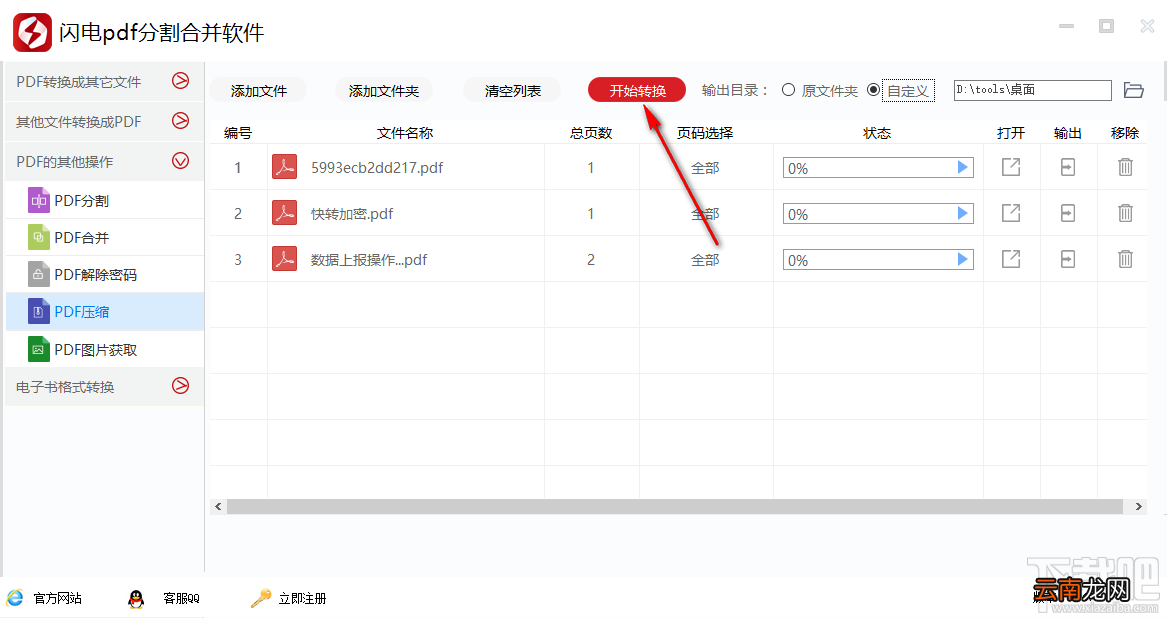The image size is (1167, 618).
Task: Click horizontal scrollbar right arrow
Action: pyautogui.click(x=1138, y=506)
